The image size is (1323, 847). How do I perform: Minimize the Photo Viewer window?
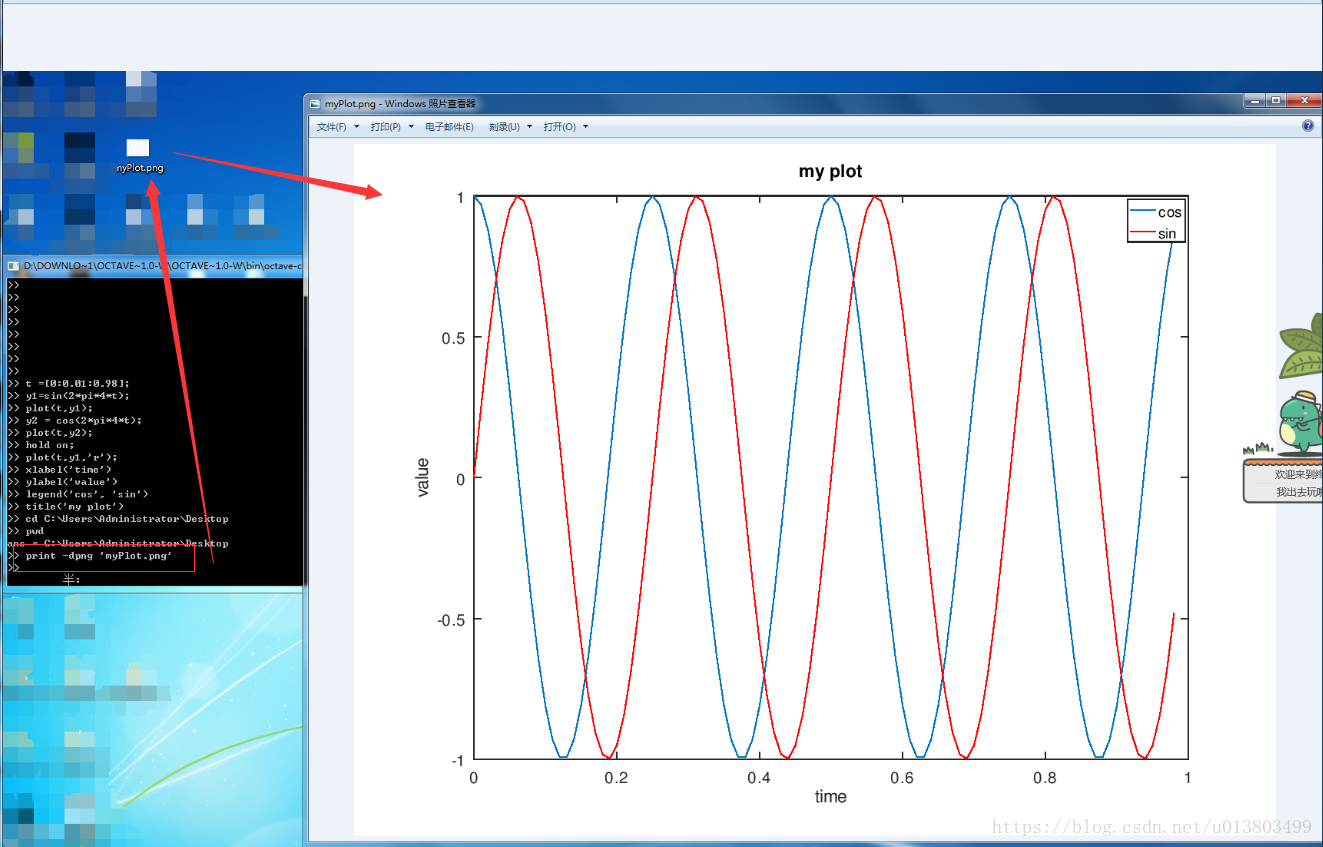coord(1254,100)
